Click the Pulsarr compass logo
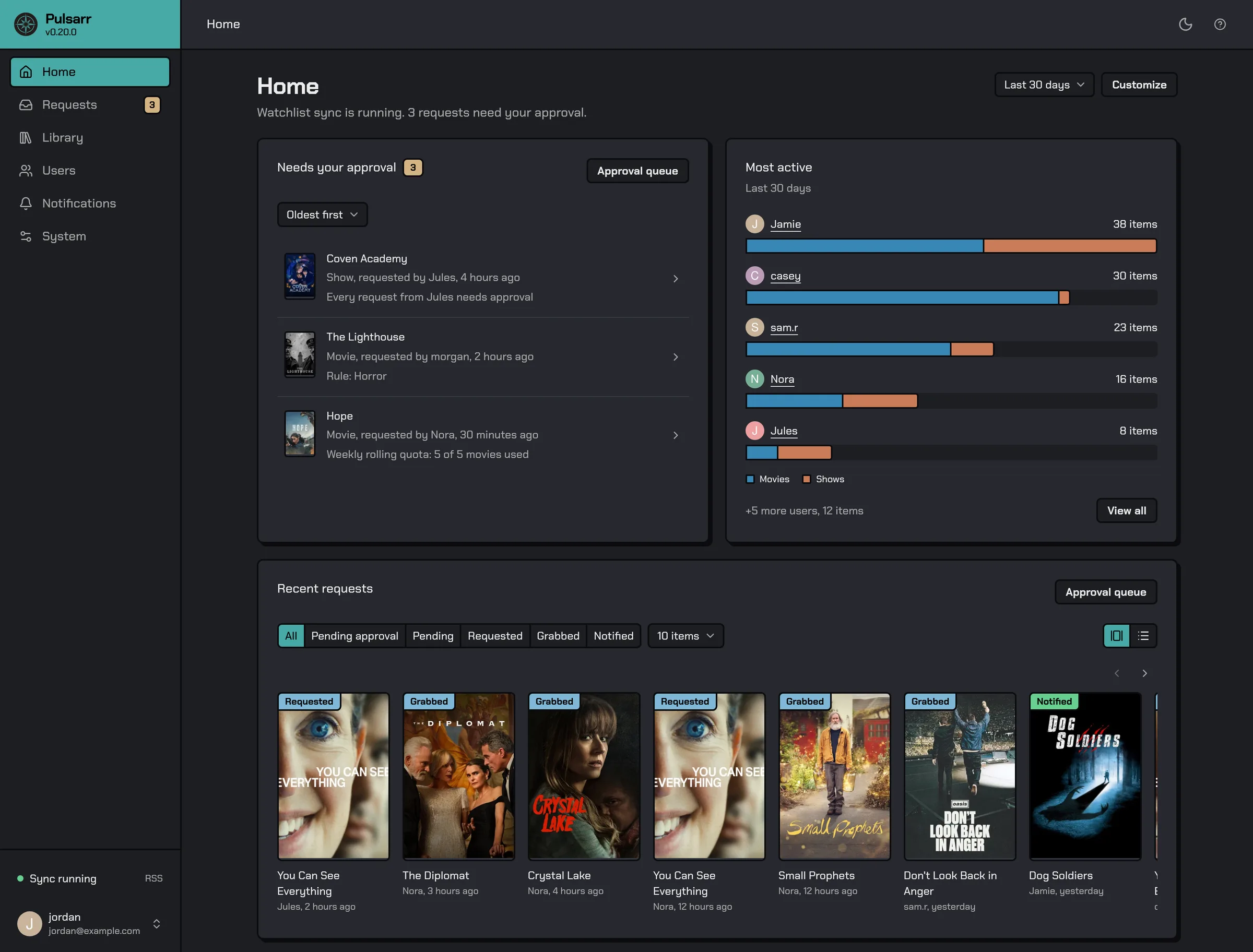This screenshot has height=952, width=1253. pos(26,25)
